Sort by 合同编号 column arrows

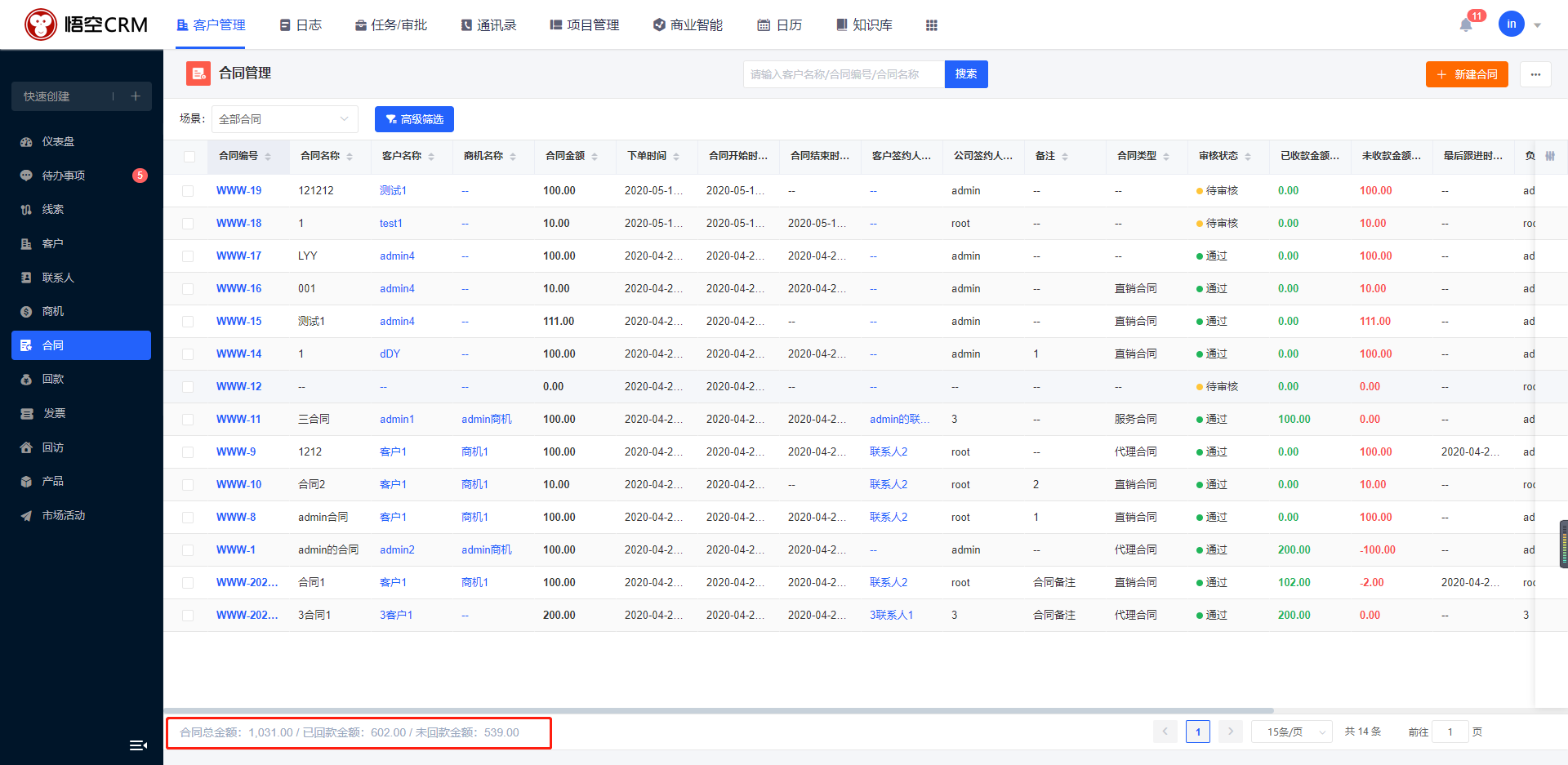point(268,156)
